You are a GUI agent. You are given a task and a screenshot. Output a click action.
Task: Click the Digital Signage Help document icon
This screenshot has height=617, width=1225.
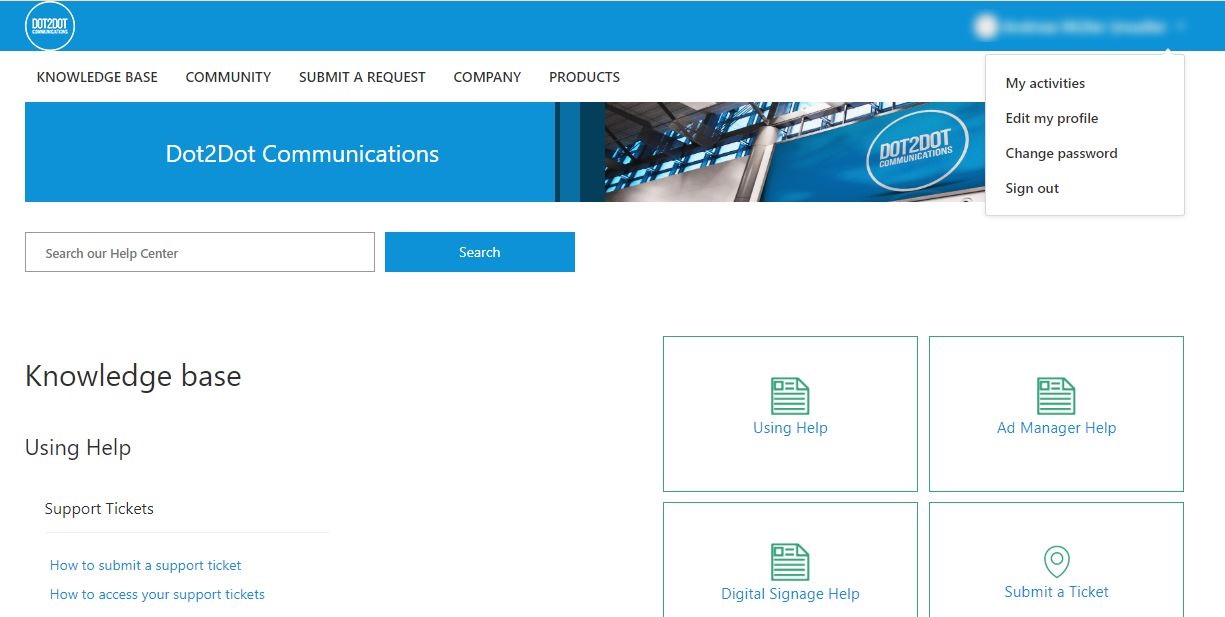click(x=790, y=562)
